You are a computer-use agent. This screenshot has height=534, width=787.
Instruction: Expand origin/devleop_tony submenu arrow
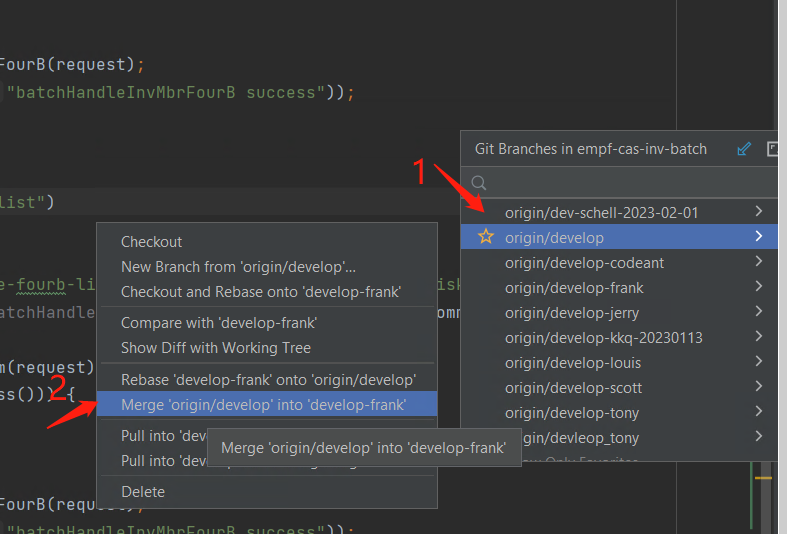point(759,437)
